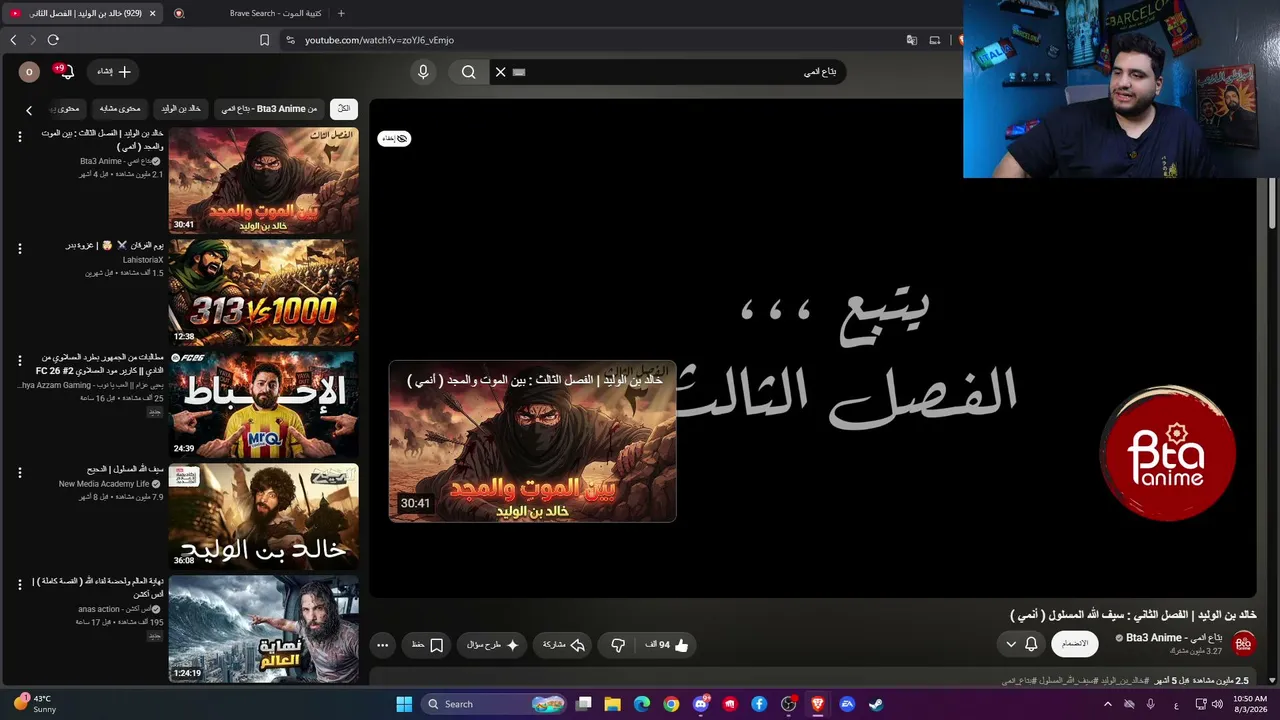Go back using the browser back arrow
1280x720 pixels.
pos(13,40)
